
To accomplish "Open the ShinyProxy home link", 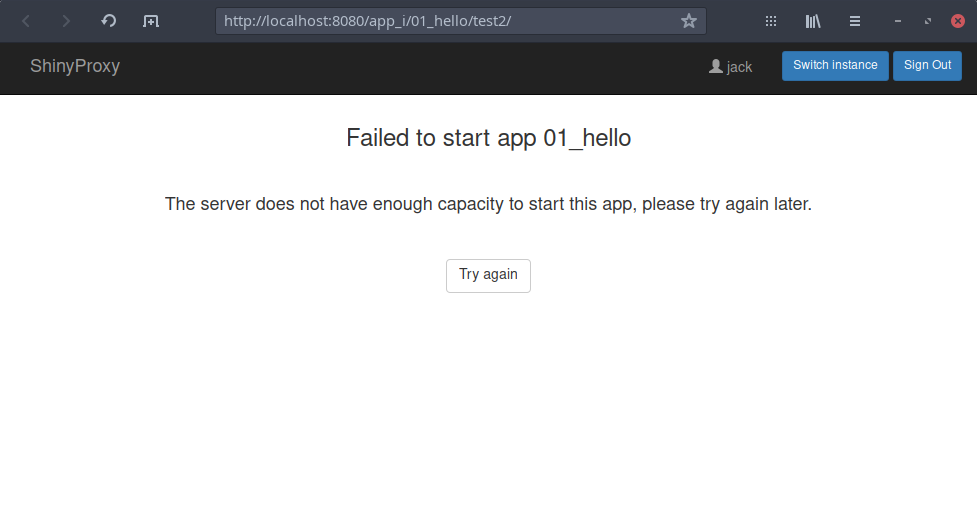I will click(x=75, y=66).
